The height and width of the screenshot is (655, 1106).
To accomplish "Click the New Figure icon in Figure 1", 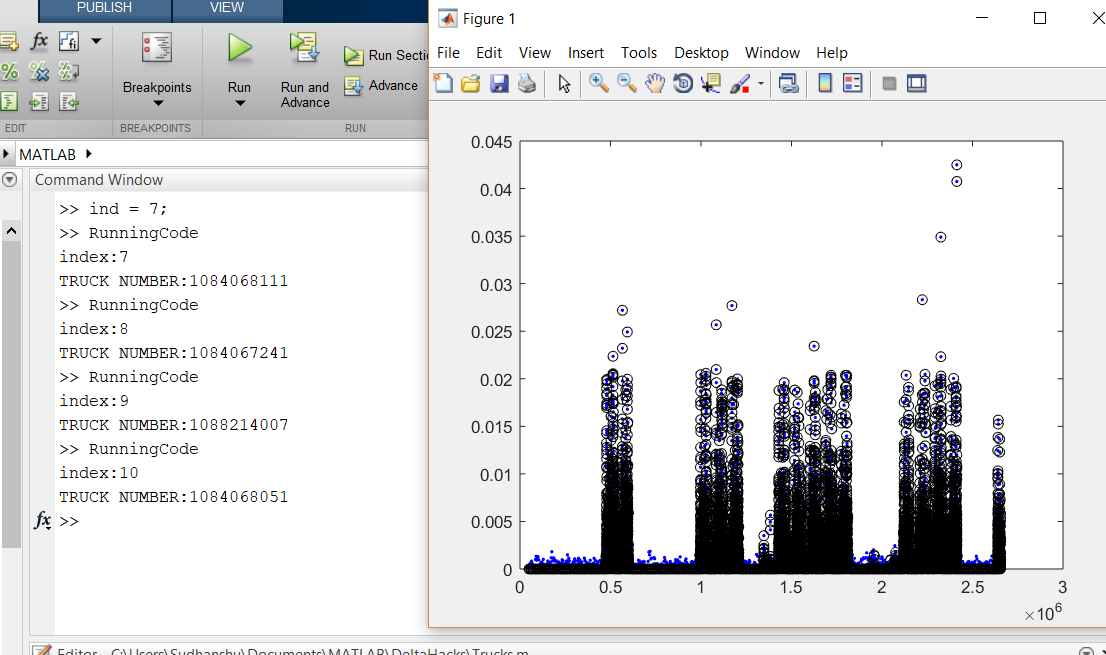I will [443, 83].
